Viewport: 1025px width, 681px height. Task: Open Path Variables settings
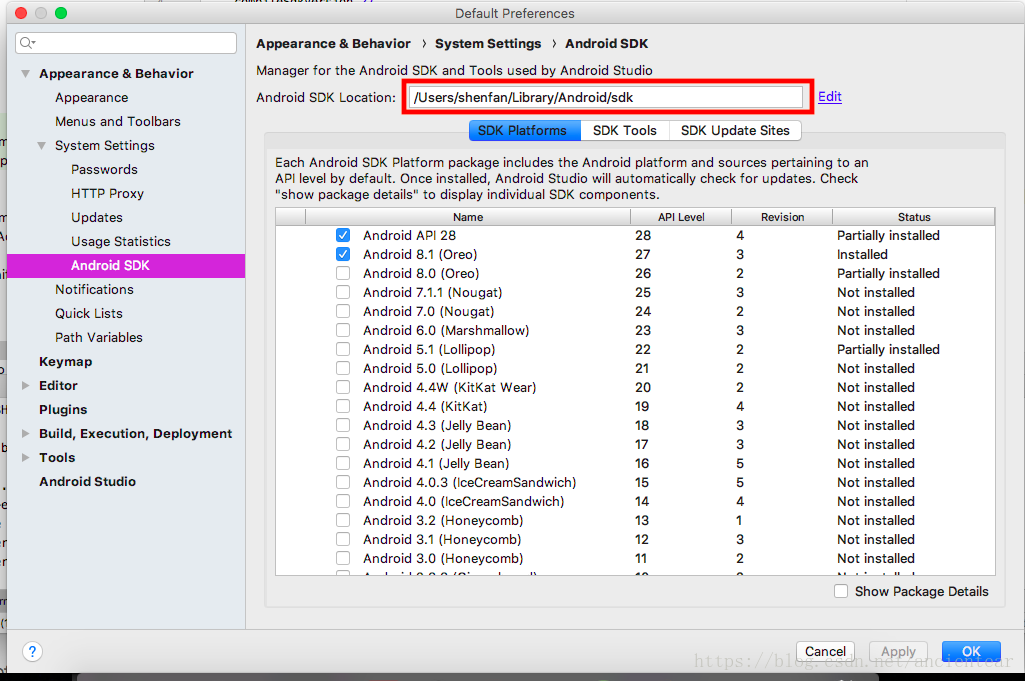99,337
